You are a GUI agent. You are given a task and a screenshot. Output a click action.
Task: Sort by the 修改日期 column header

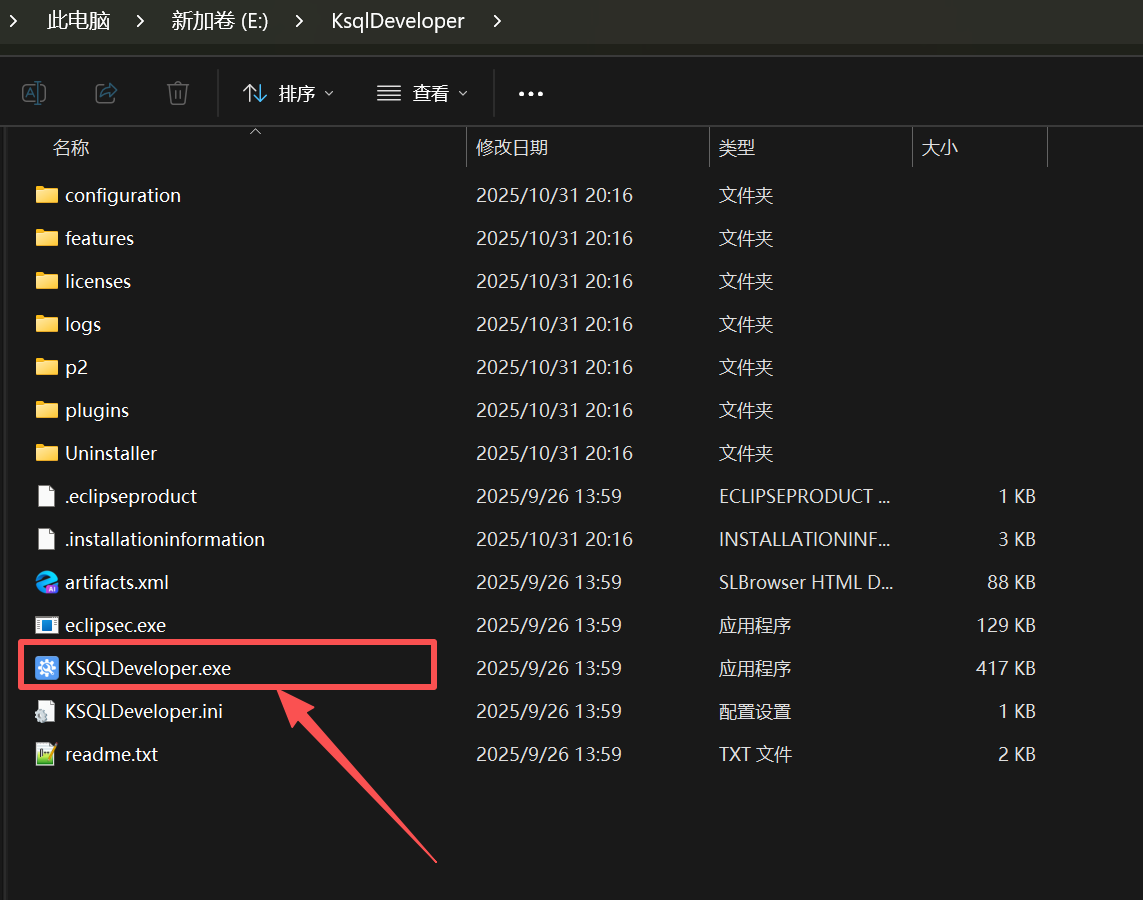pyautogui.click(x=512, y=148)
